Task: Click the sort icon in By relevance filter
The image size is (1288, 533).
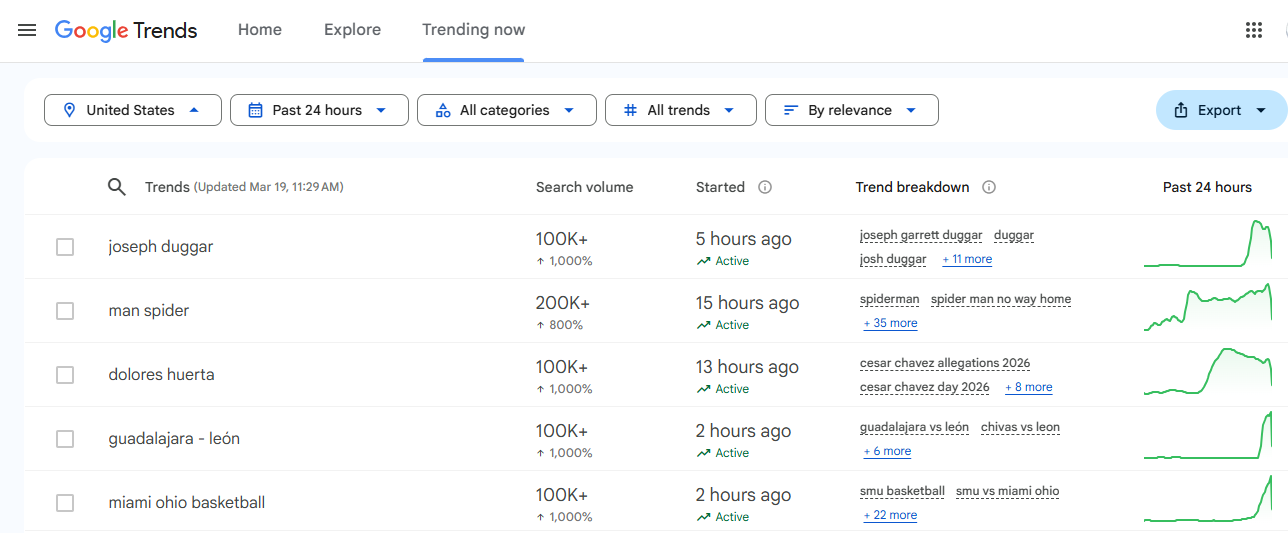Action: 791,110
